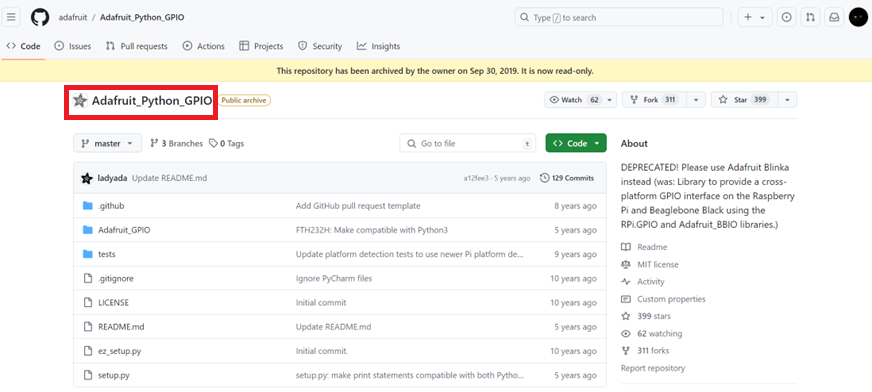The image size is (872, 392).
Task: Click the adafruit star avatar beside repo title
Action: tap(80, 101)
